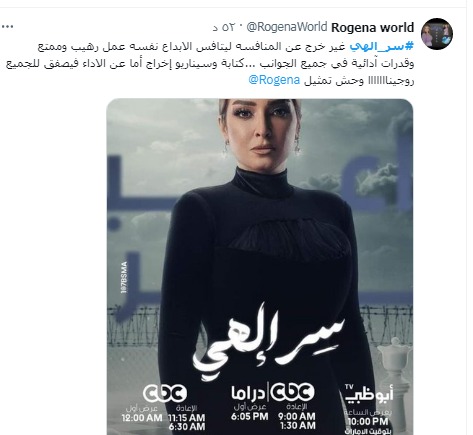Click the vertical 187BSMA watermark
This screenshot has height=435, width=473.
(x=124, y=278)
